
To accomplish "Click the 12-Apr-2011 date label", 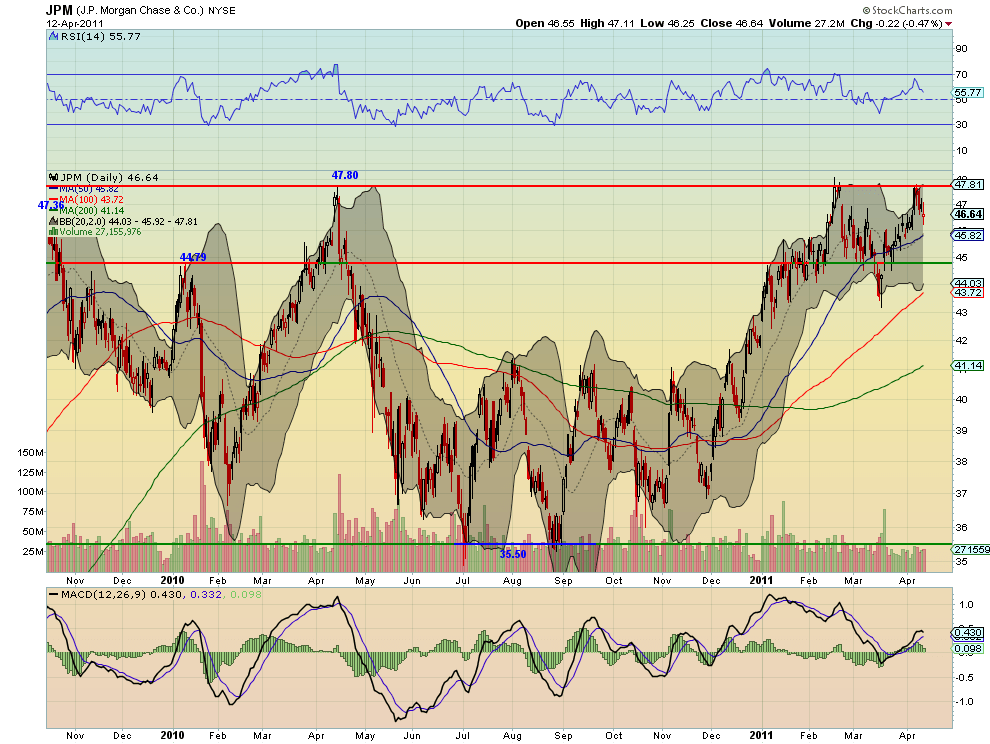I will tap(75, 23).
